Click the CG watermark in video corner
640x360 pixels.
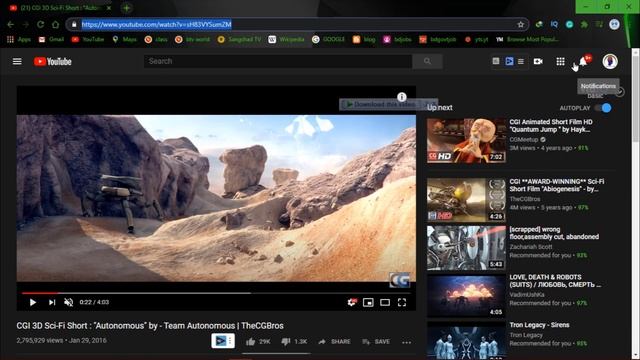(399, 280)
